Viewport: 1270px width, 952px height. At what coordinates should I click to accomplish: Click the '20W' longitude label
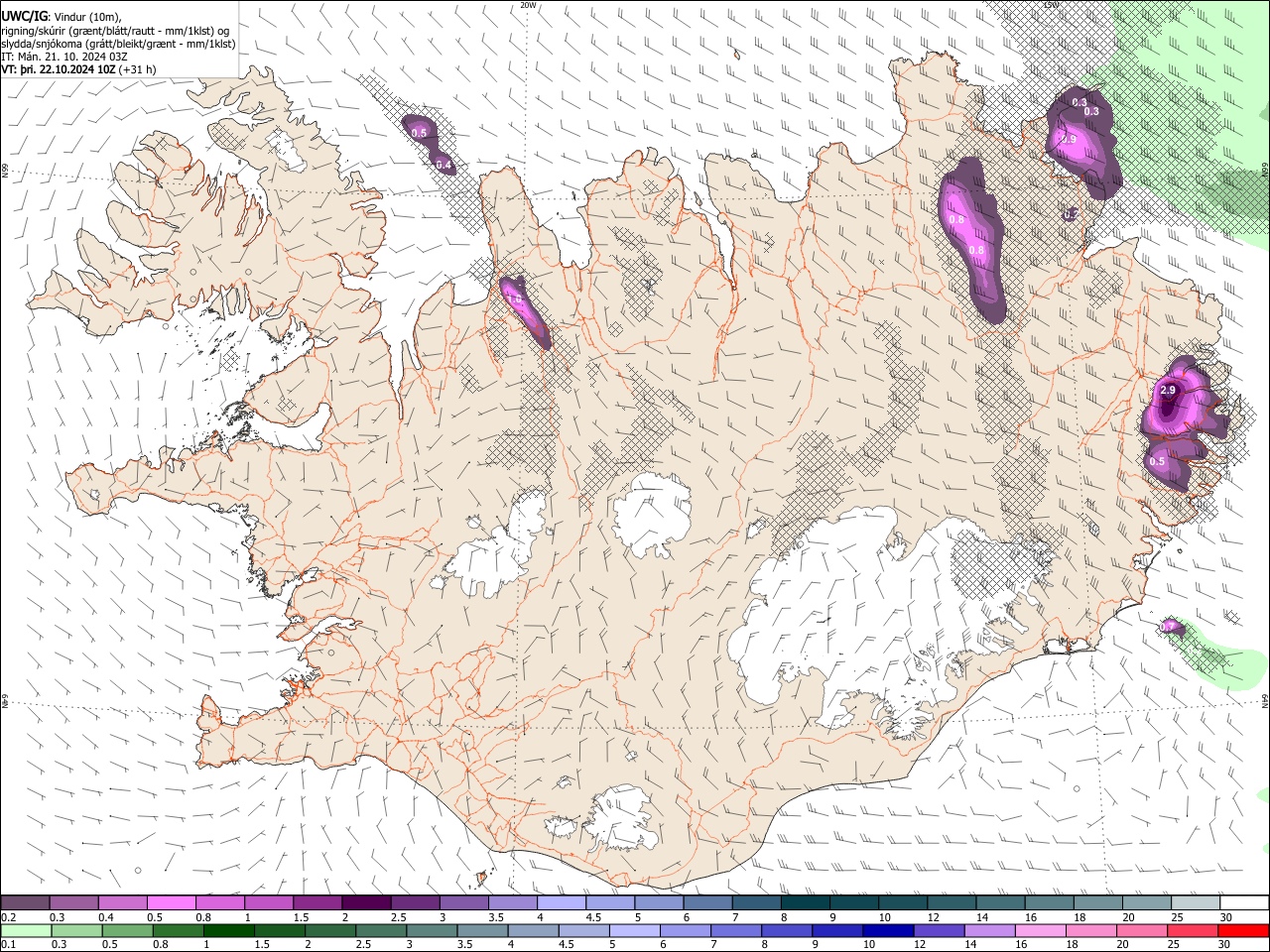coord(528,5)
